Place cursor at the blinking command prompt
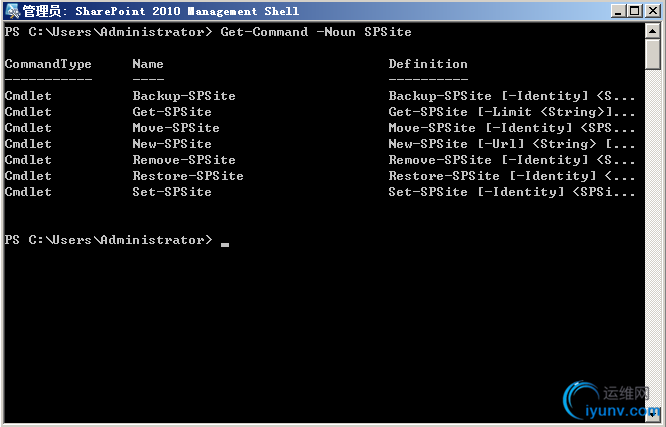This screenshot has height=427, width=666. pos(225,241)
